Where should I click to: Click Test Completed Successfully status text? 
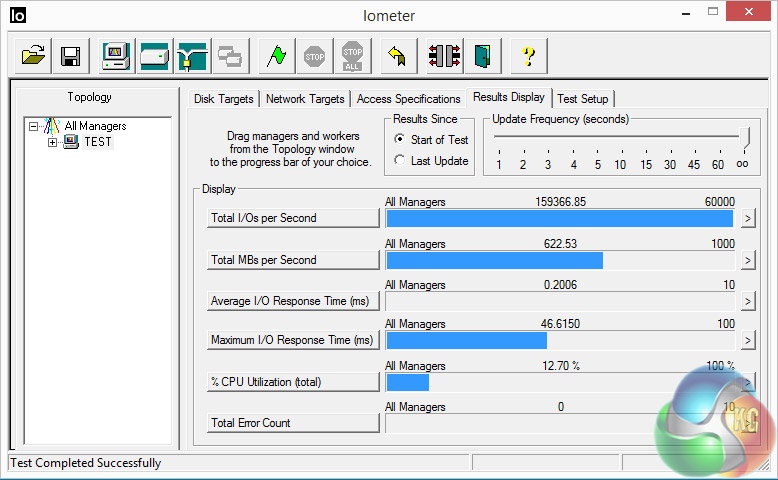coord(86,463)
